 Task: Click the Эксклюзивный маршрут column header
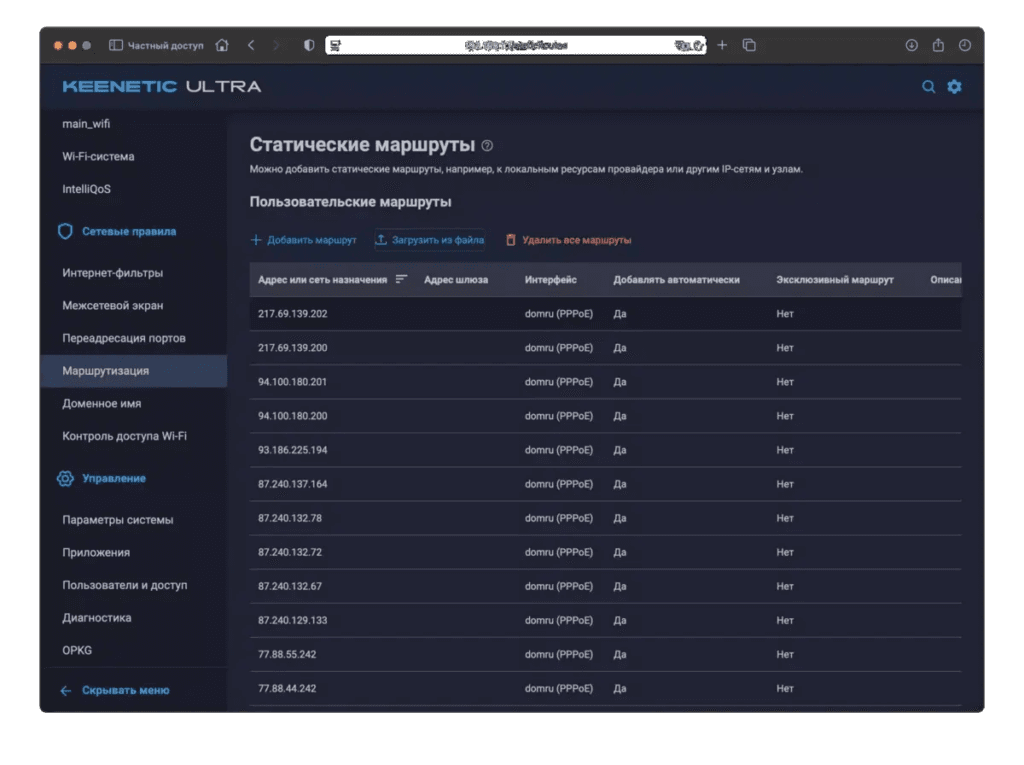coord(835,280)
